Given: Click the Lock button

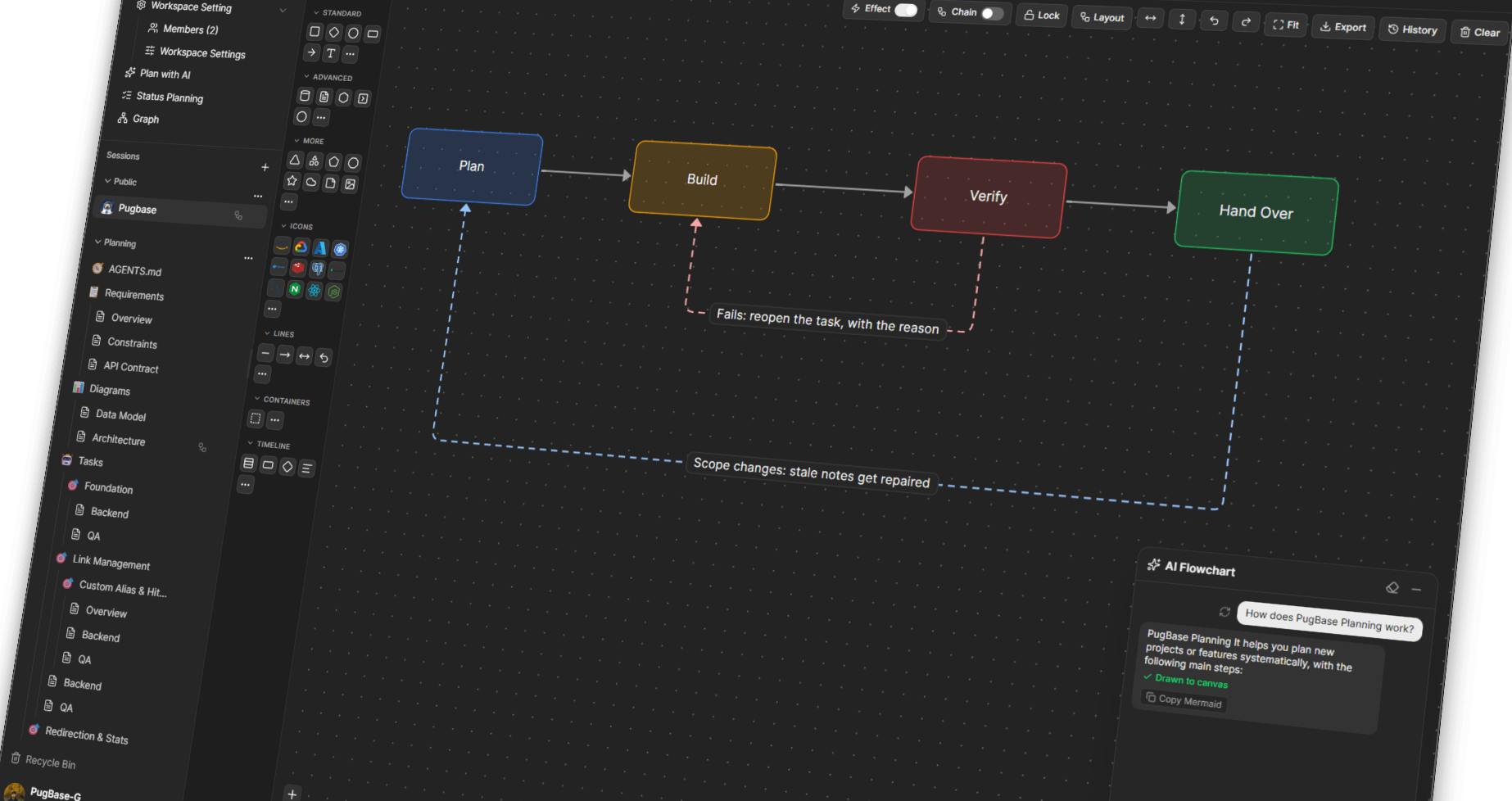Looking at the screenshot, I should pyautogui.click(x=1042, y=15).
